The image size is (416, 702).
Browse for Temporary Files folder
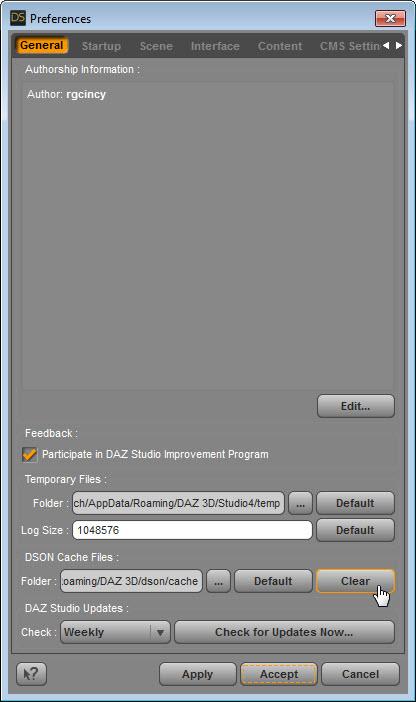[x=300, y=503]
